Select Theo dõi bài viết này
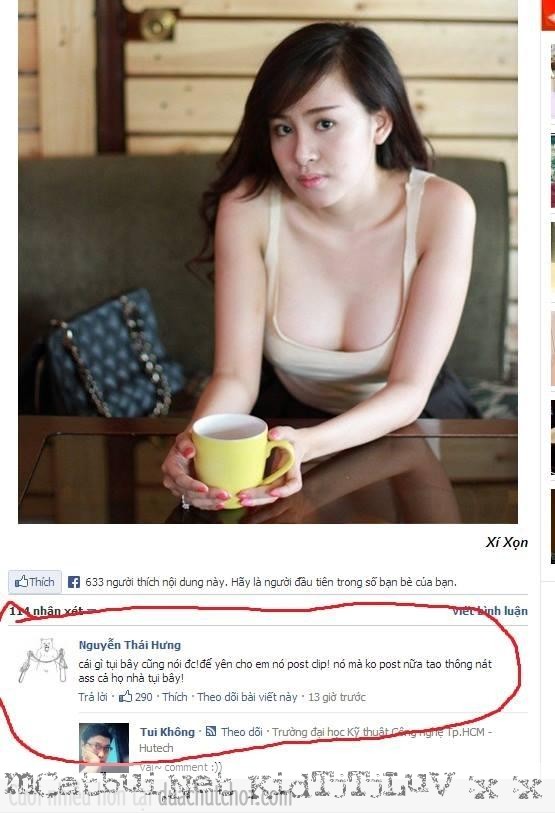This screenshot has width=555, height=813. [x=247, y=697]
